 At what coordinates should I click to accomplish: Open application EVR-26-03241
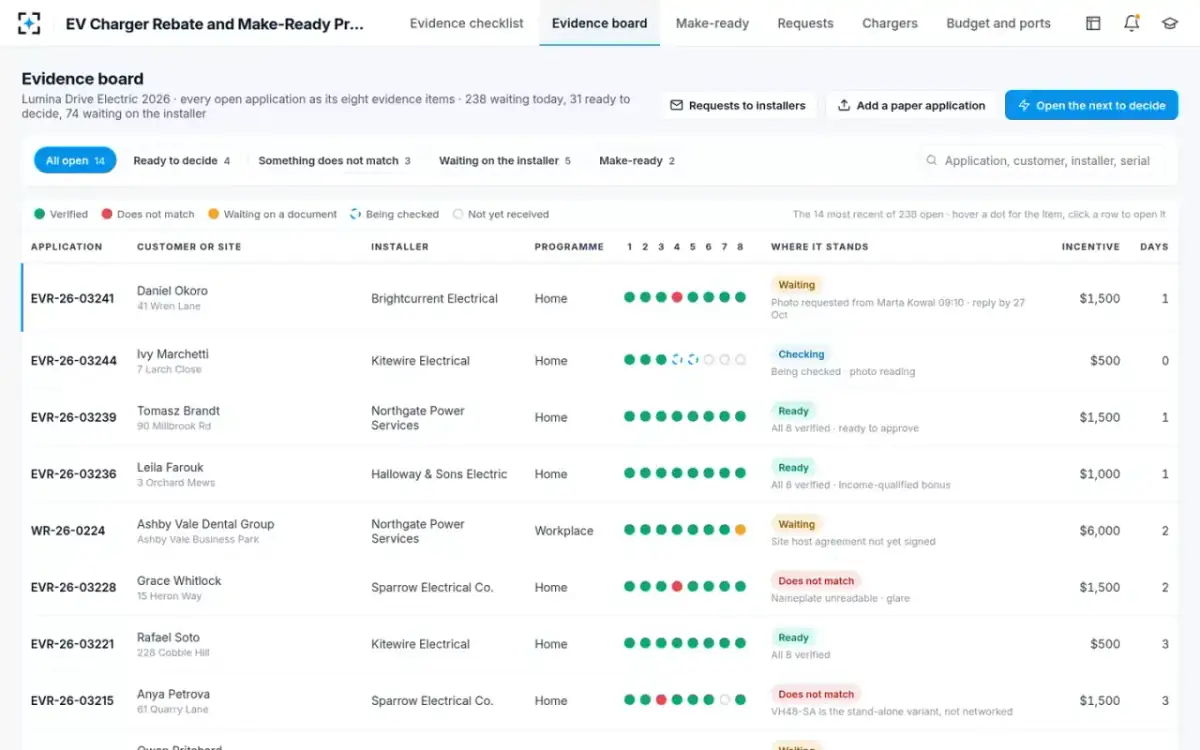click(73, 298)
